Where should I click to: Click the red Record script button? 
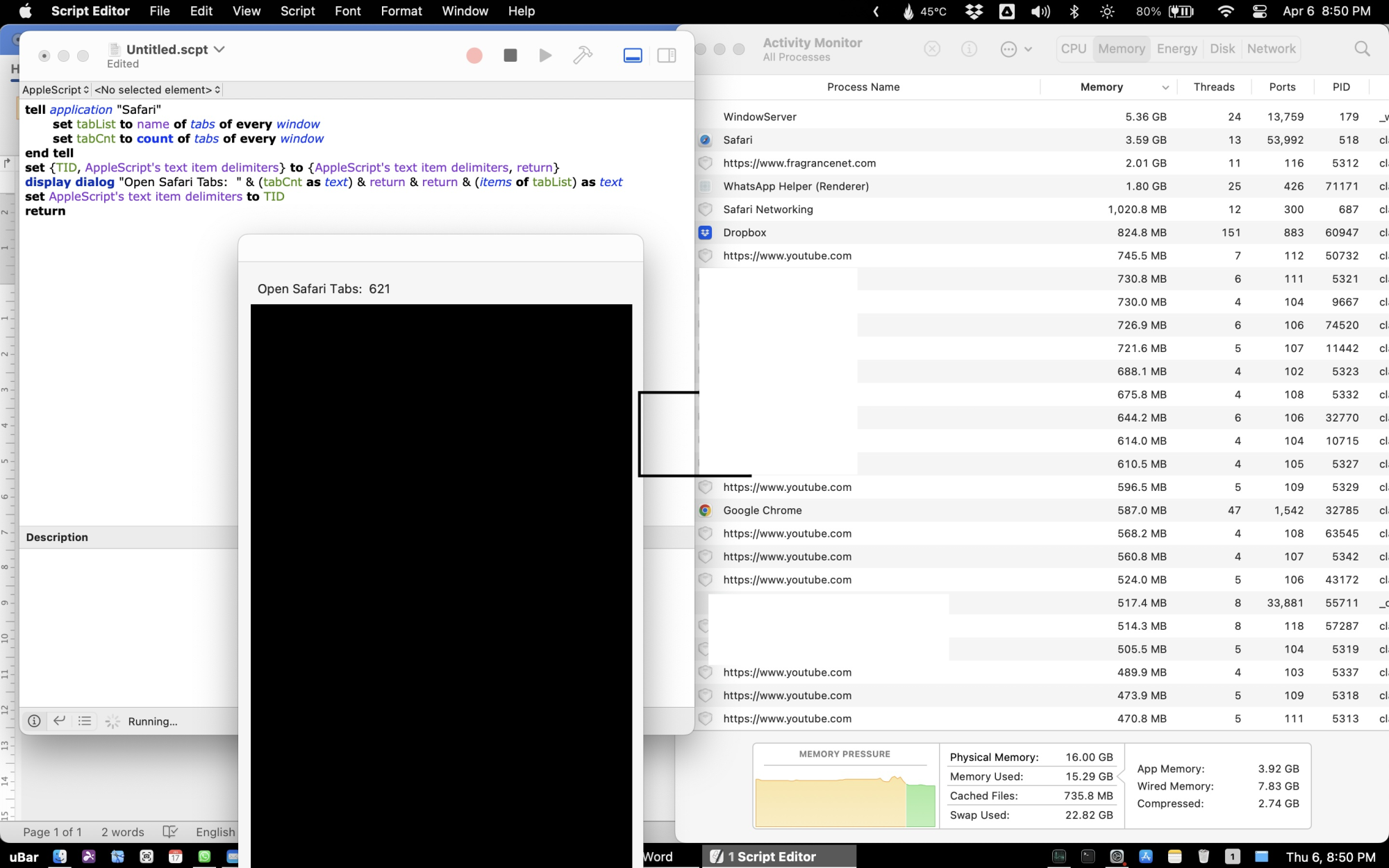474,56
